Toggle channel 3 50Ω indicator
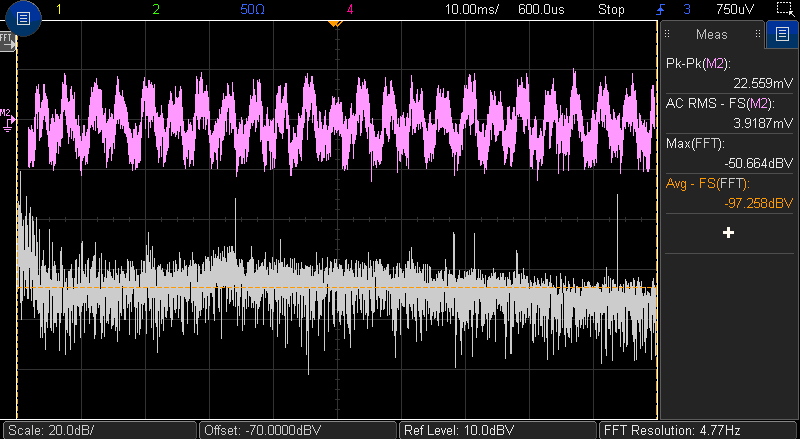The height and width of the screenshot is (439, 800). [252, 9]
